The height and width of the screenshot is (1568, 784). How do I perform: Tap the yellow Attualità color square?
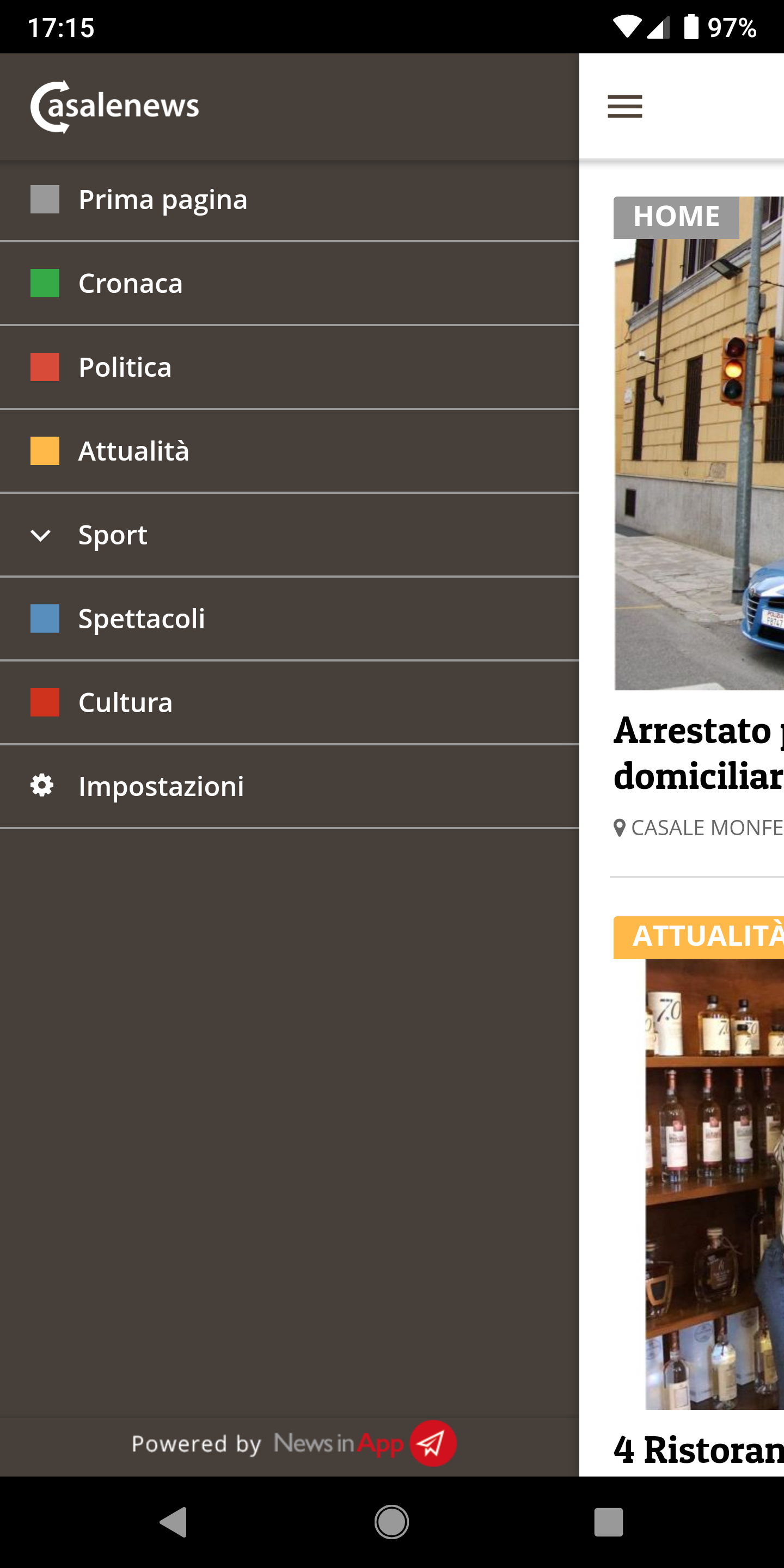pos(45,451)
